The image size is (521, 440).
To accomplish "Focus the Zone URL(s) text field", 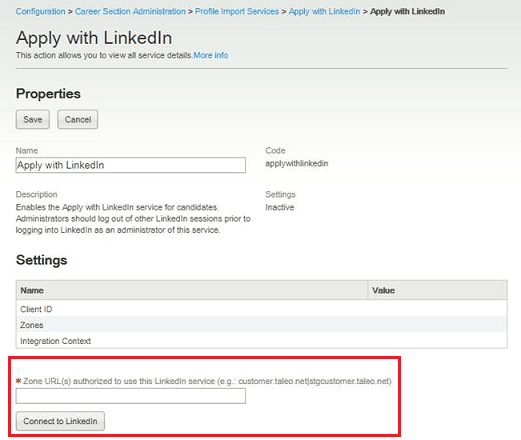I will click(x=131, y=396).
